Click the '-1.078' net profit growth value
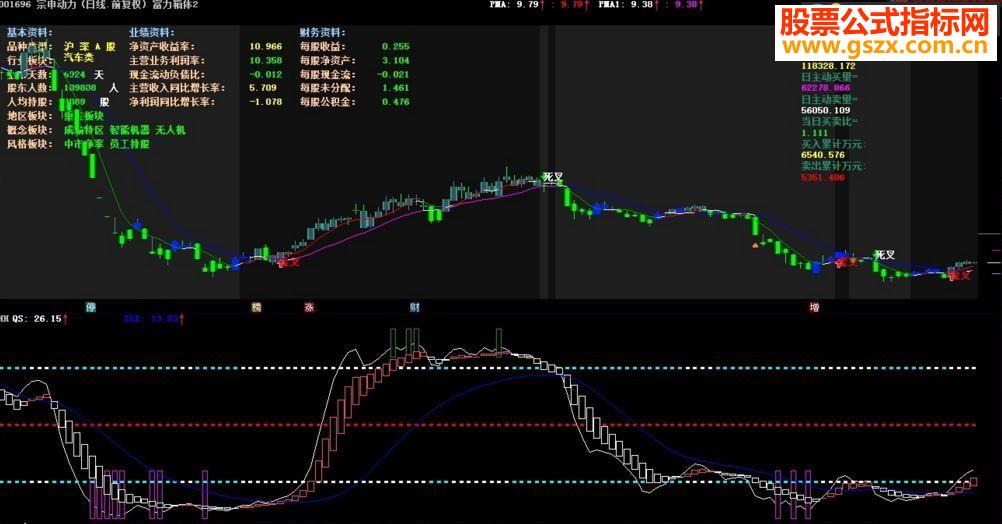 pos(265,102)
